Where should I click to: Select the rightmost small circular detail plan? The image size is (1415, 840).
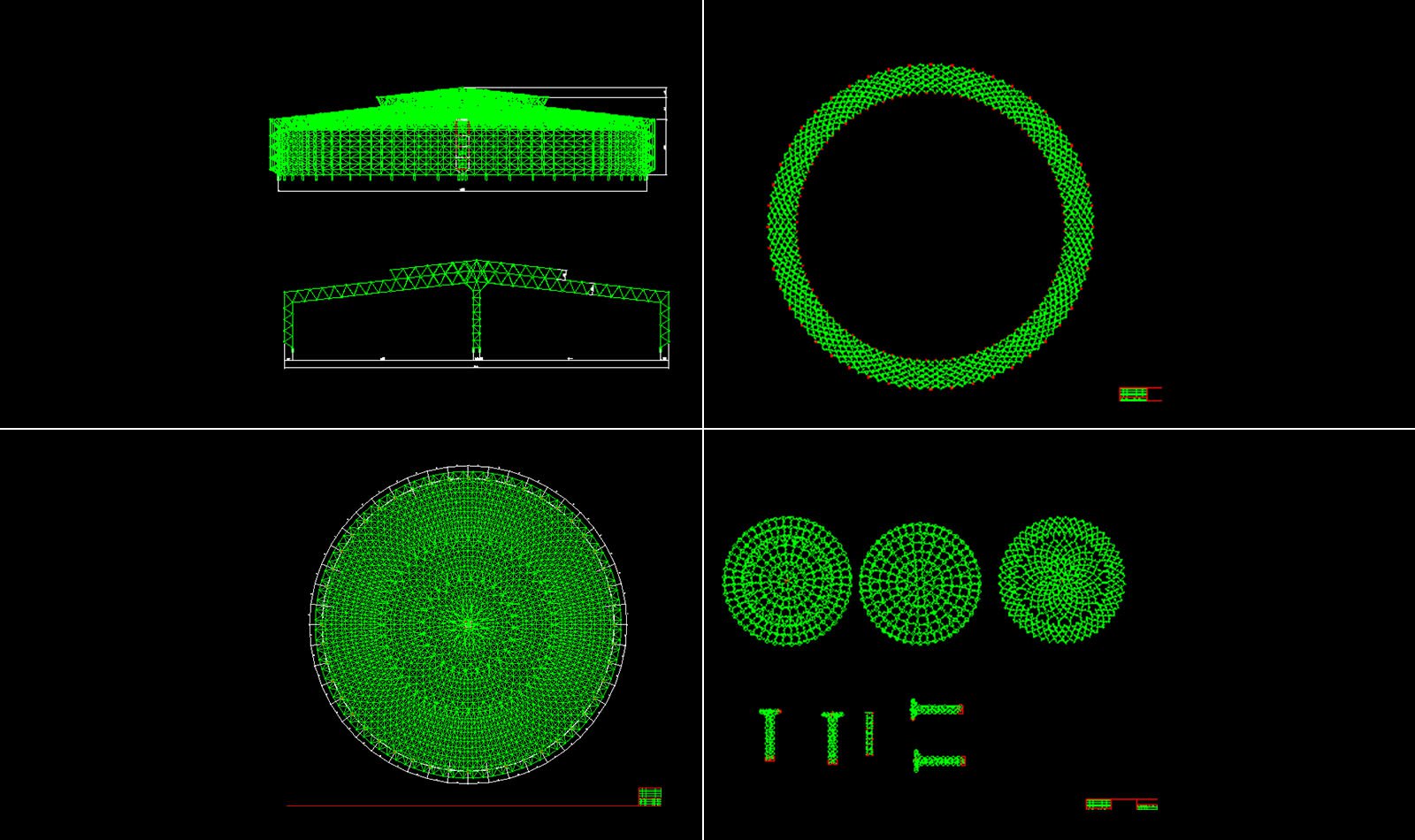click(1061, 579)
